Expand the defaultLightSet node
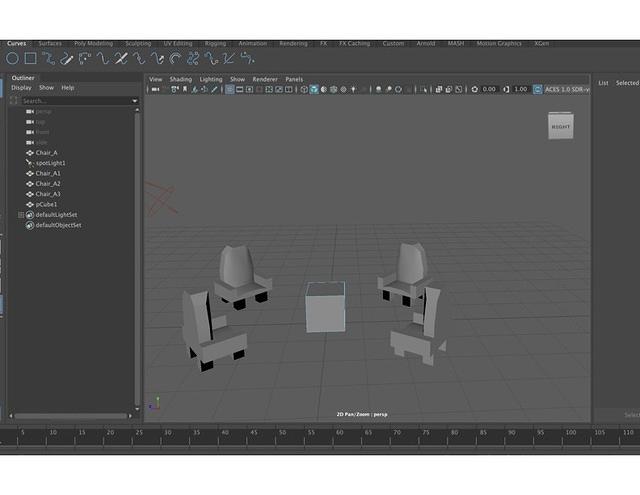Image resolution: width=640 pixels, height=495 pixels. click(x=21, y=215)
